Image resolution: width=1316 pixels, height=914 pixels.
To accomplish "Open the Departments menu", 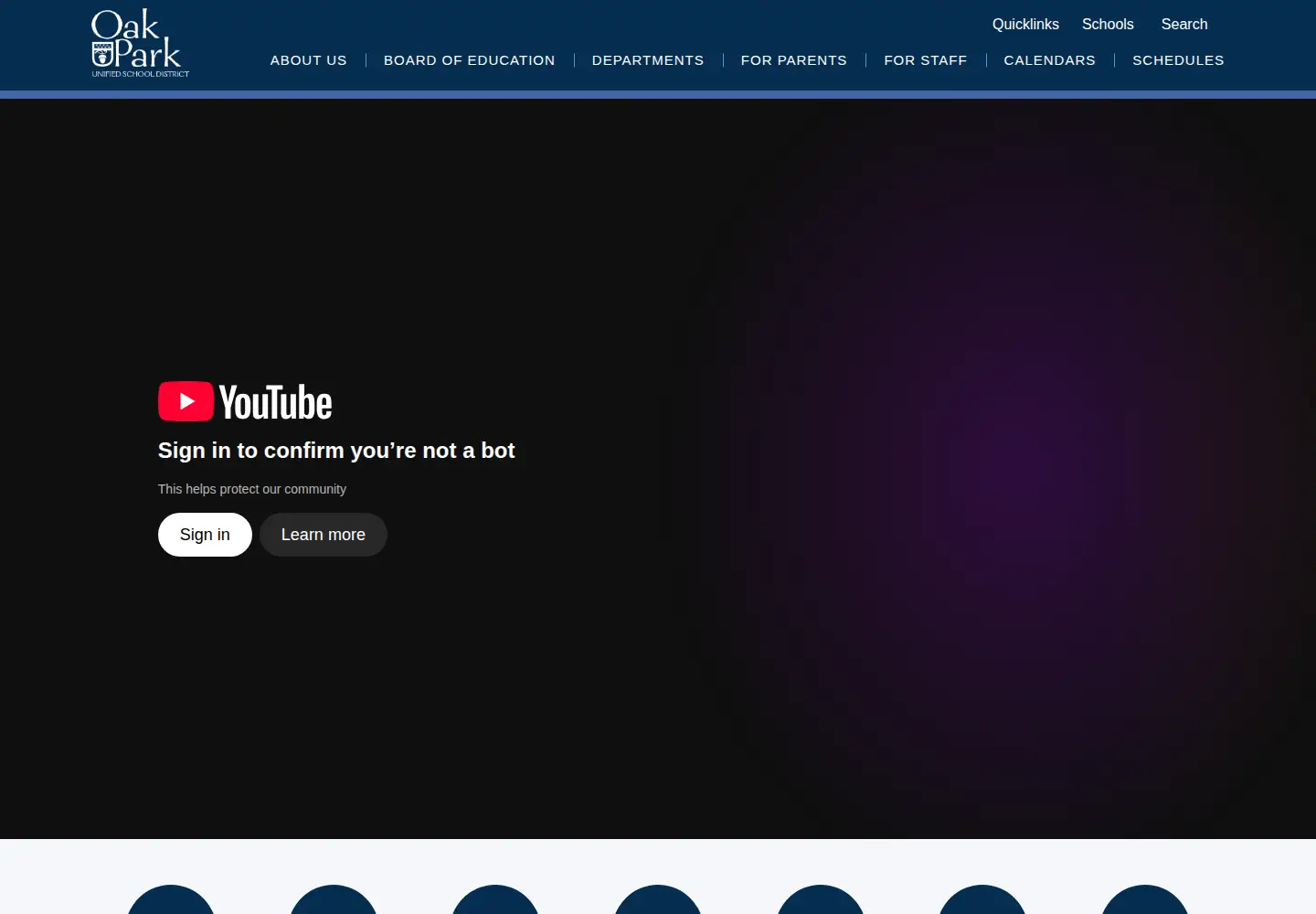I will click(x=648, y=60).
